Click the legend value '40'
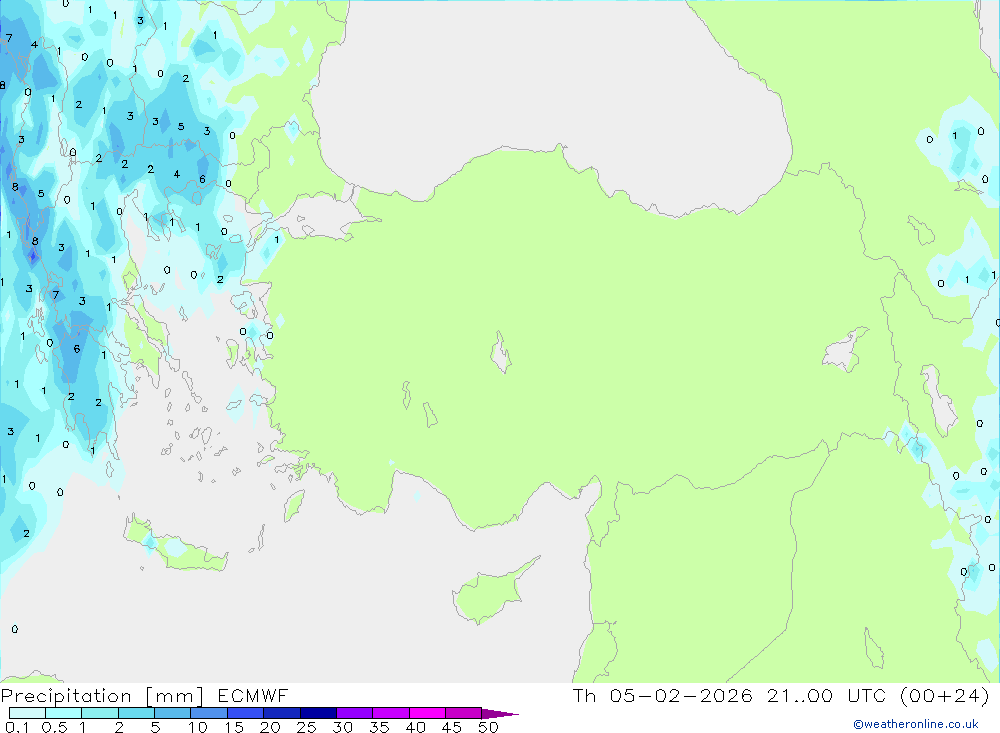 coord(416,727)
